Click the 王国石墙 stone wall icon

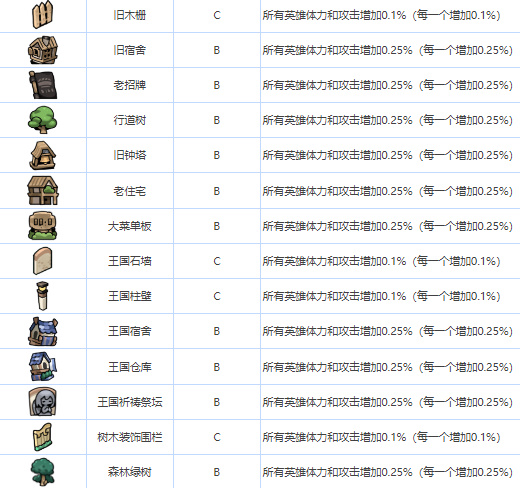[43, 261]
